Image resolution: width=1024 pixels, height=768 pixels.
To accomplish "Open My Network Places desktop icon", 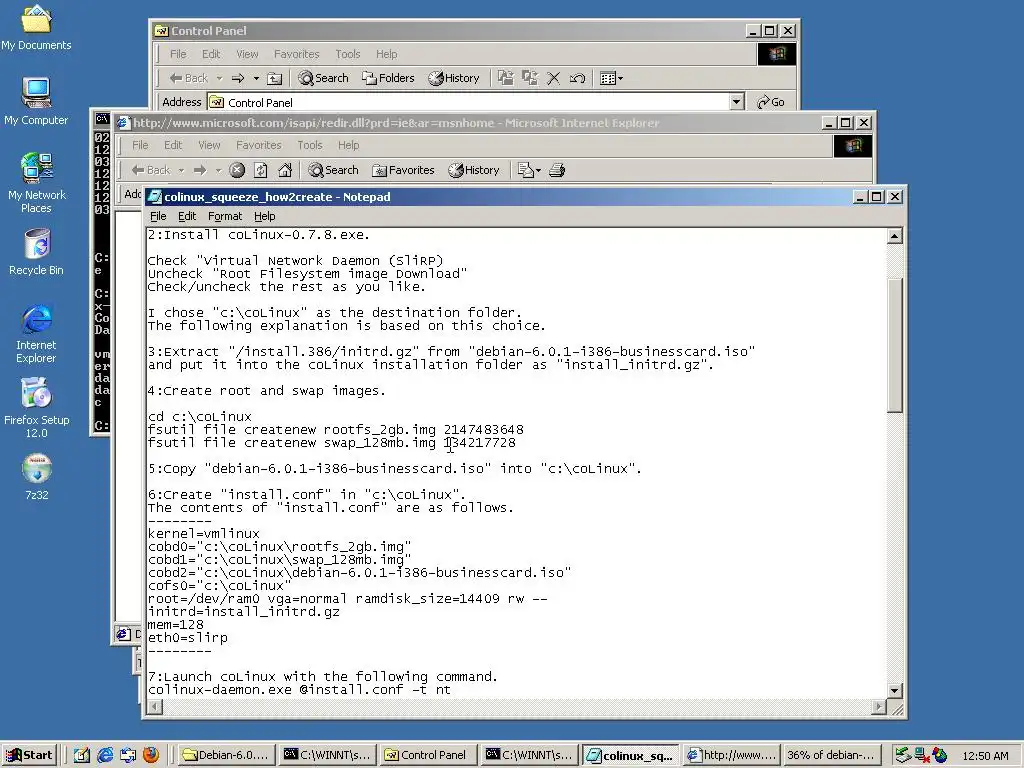I will point(36,183).
